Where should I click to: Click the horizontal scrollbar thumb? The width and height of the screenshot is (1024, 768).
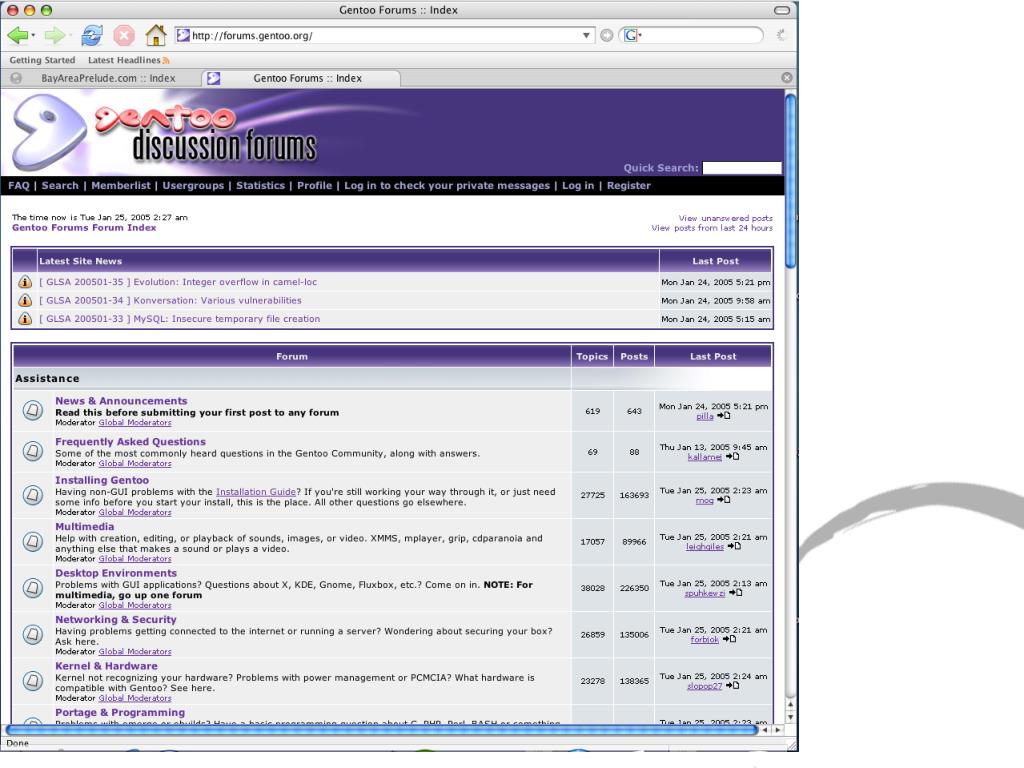[x=382, y=729]
